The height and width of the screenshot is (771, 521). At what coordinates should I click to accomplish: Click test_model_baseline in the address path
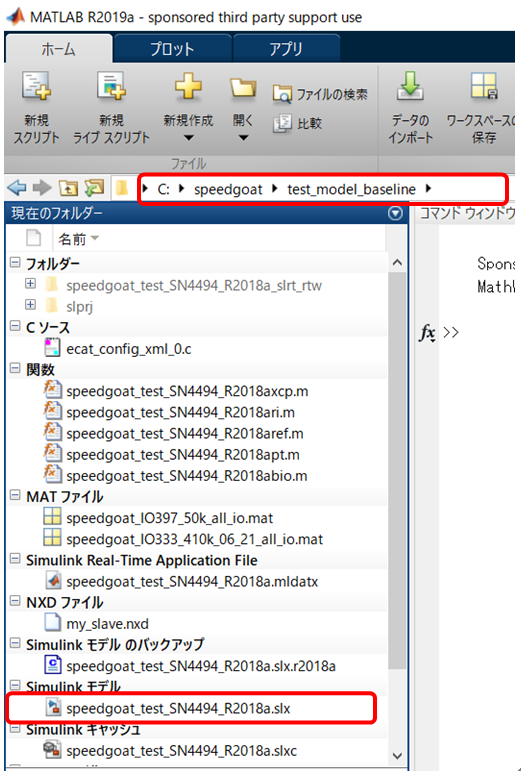tap(351, 189)
